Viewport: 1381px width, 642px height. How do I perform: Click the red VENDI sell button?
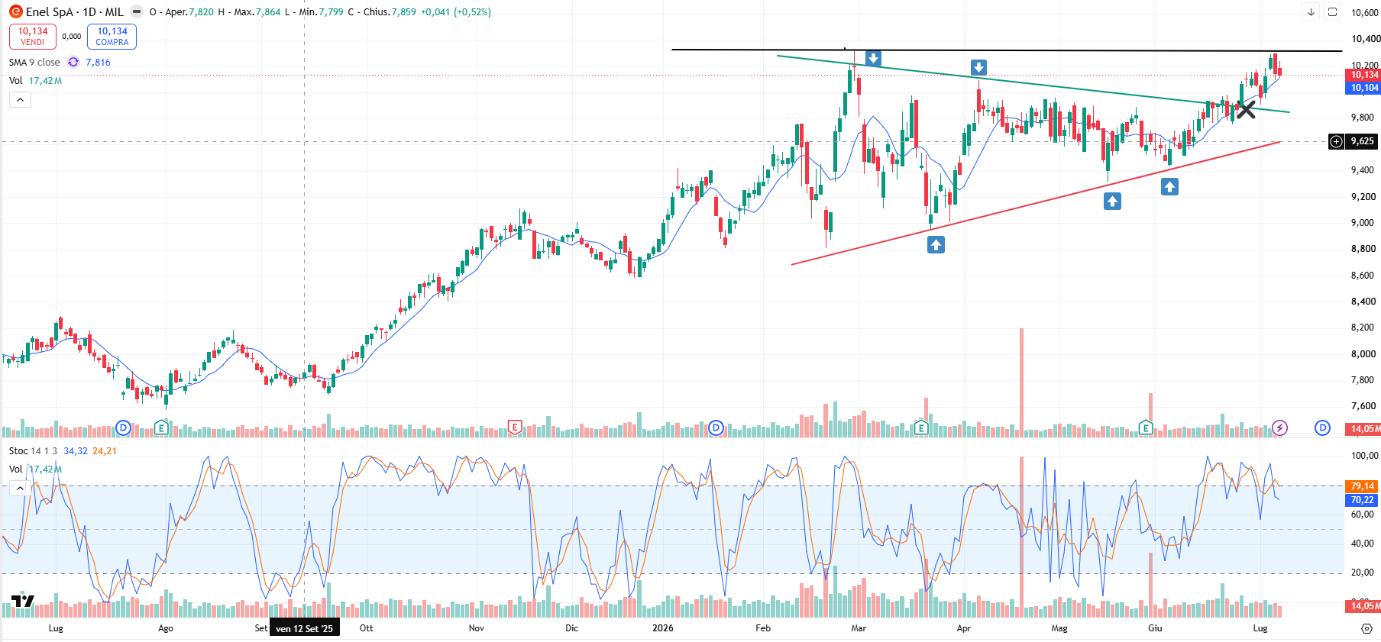tap(33, 36)
